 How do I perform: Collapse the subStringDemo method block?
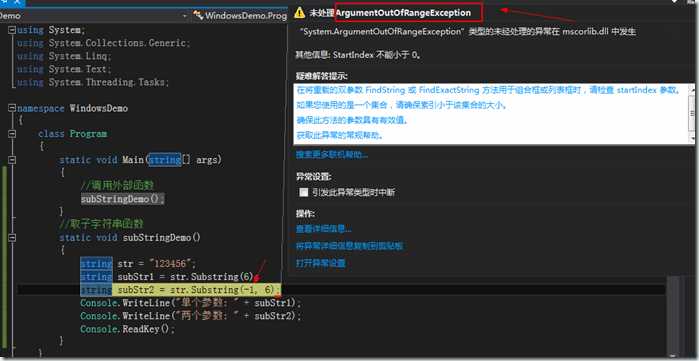12,238
